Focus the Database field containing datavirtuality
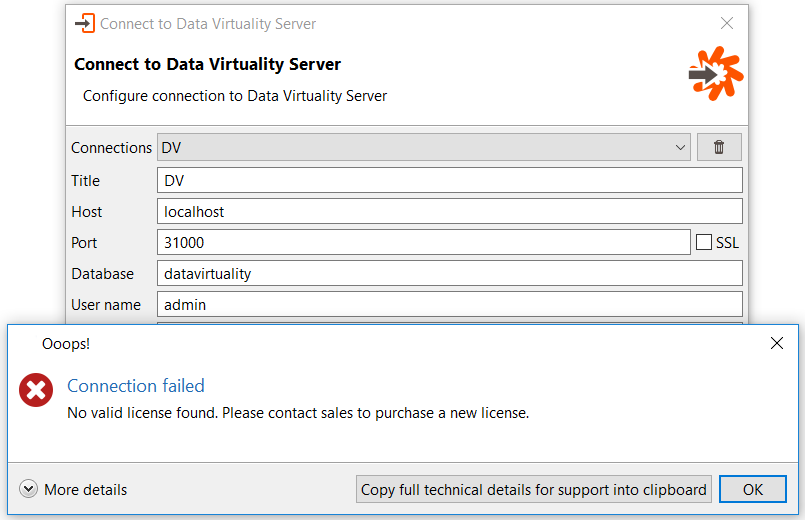Viewport: 805px width, 520px height. point(450,273)
